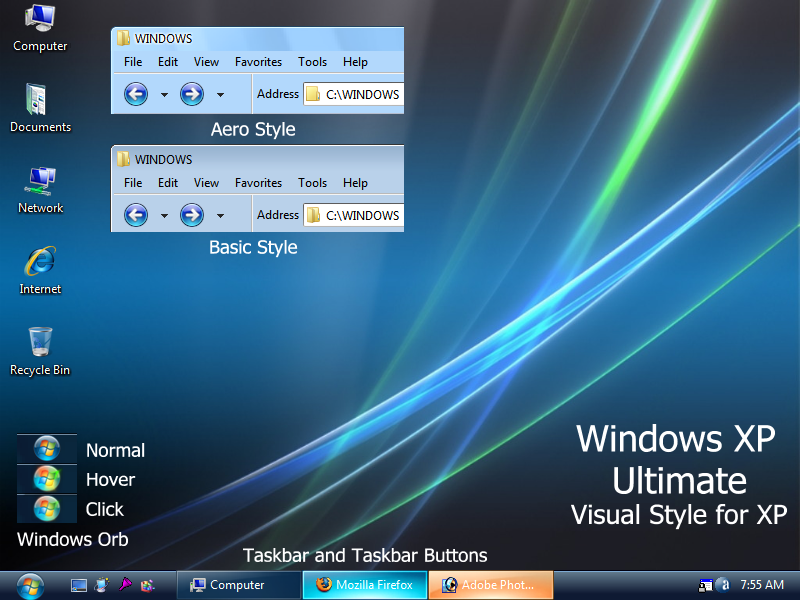Click the Windows Orb in Normal state
Image resolution: width=800 pixels, height=600 pixels.
[x=46, y=448]
